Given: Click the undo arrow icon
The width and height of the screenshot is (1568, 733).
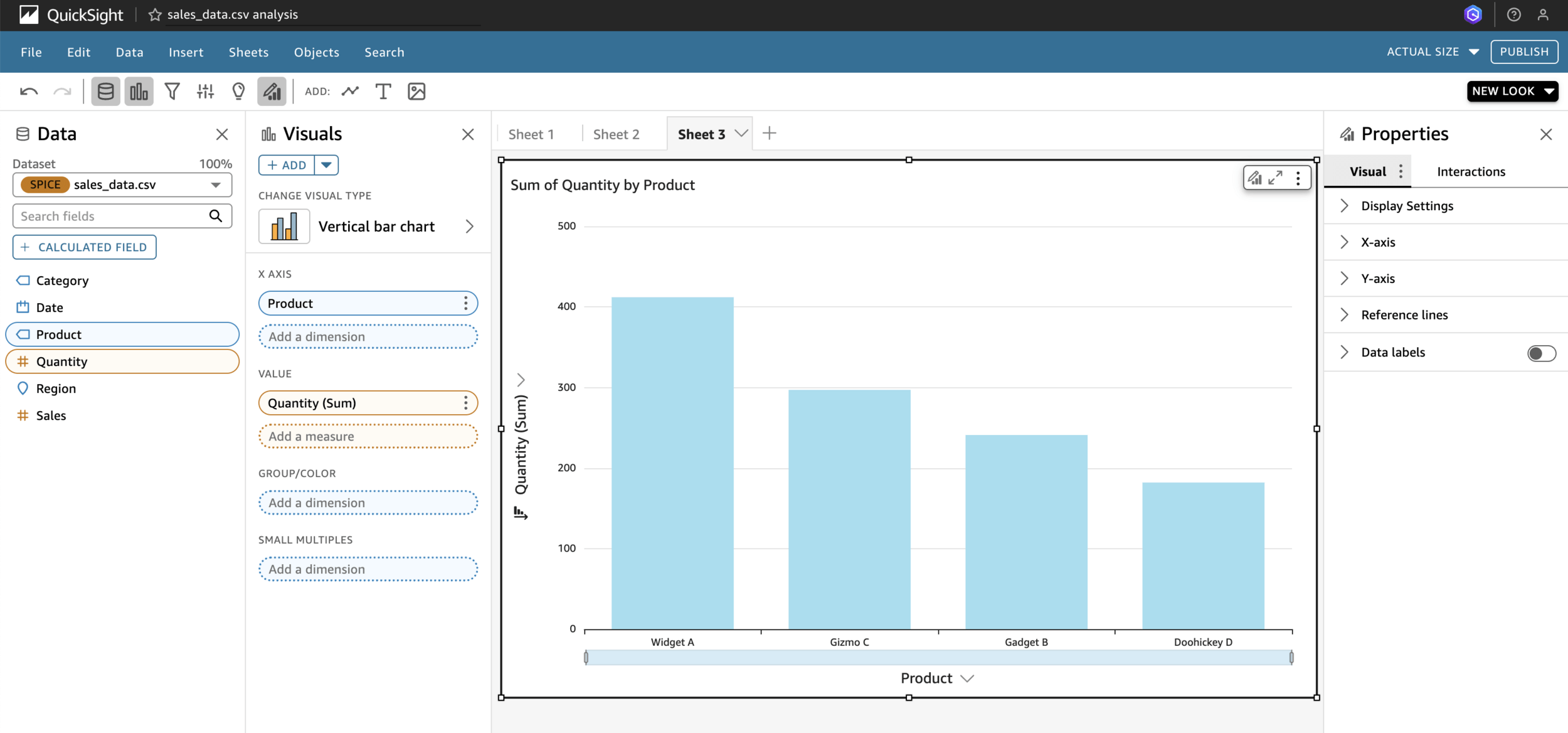Looking at the screenshot, I should pos(29,92).
